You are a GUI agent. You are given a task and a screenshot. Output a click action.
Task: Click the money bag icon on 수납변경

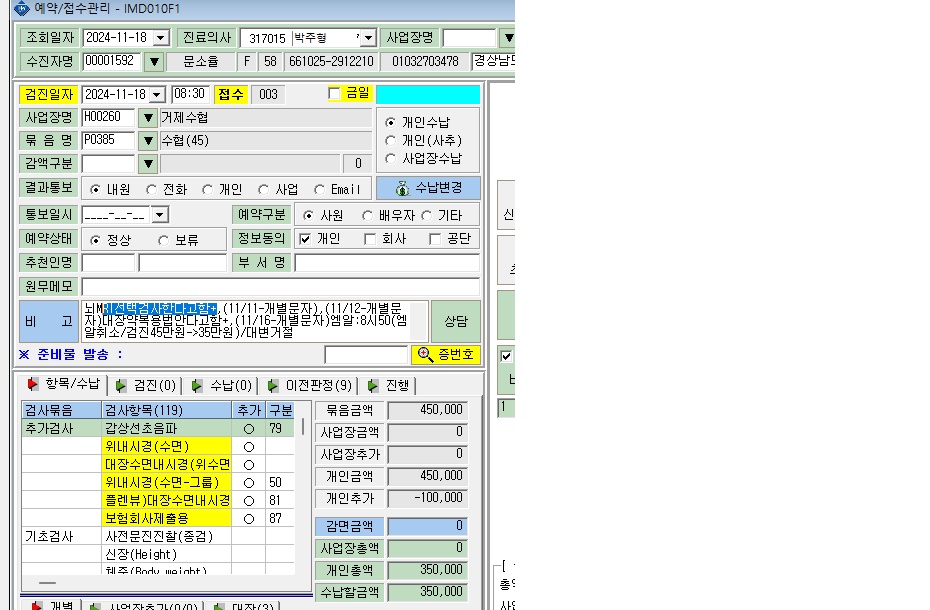[x=402, y=188]
